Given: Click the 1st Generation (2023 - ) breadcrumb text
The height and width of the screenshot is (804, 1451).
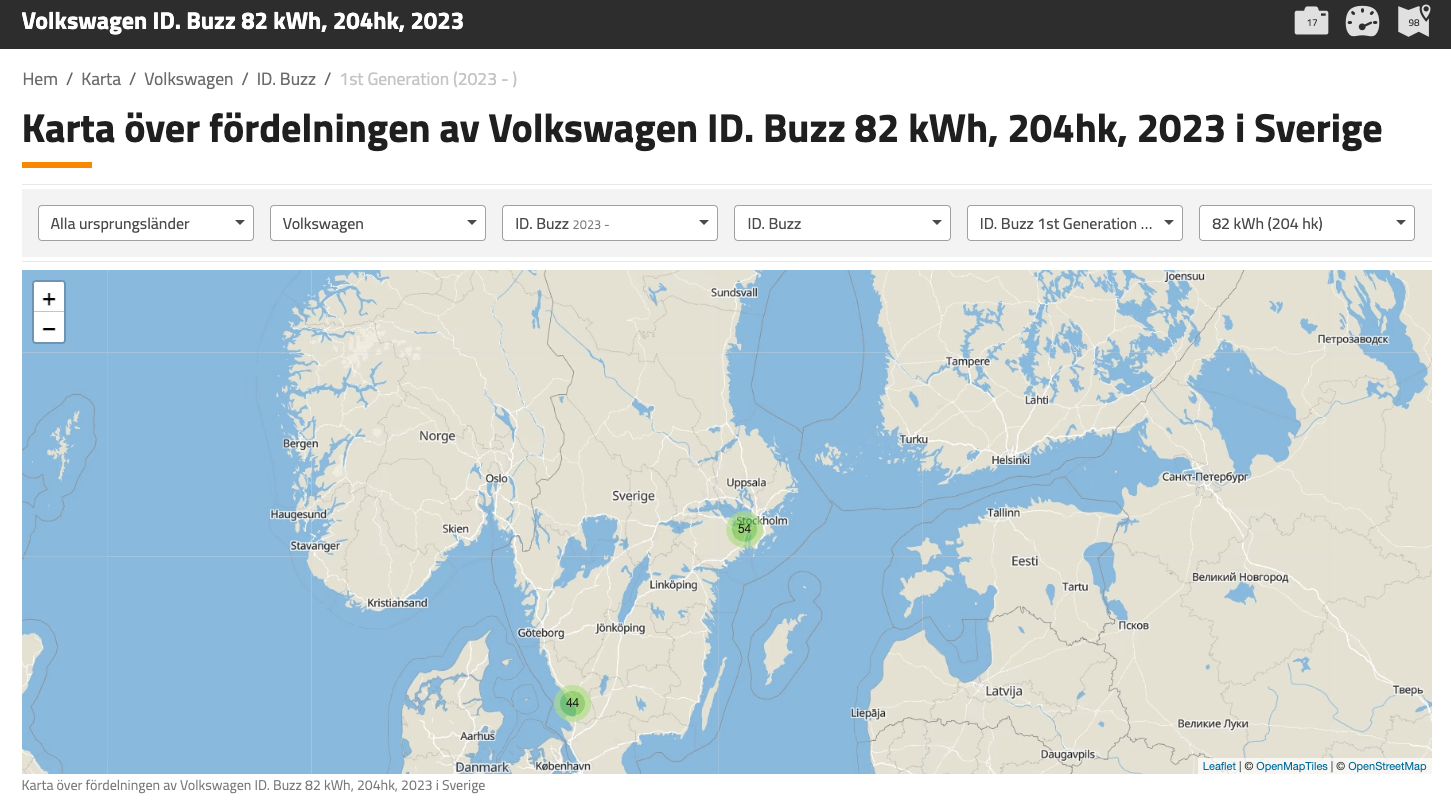Looking at the screenshot, I should (x=428, y=79).
